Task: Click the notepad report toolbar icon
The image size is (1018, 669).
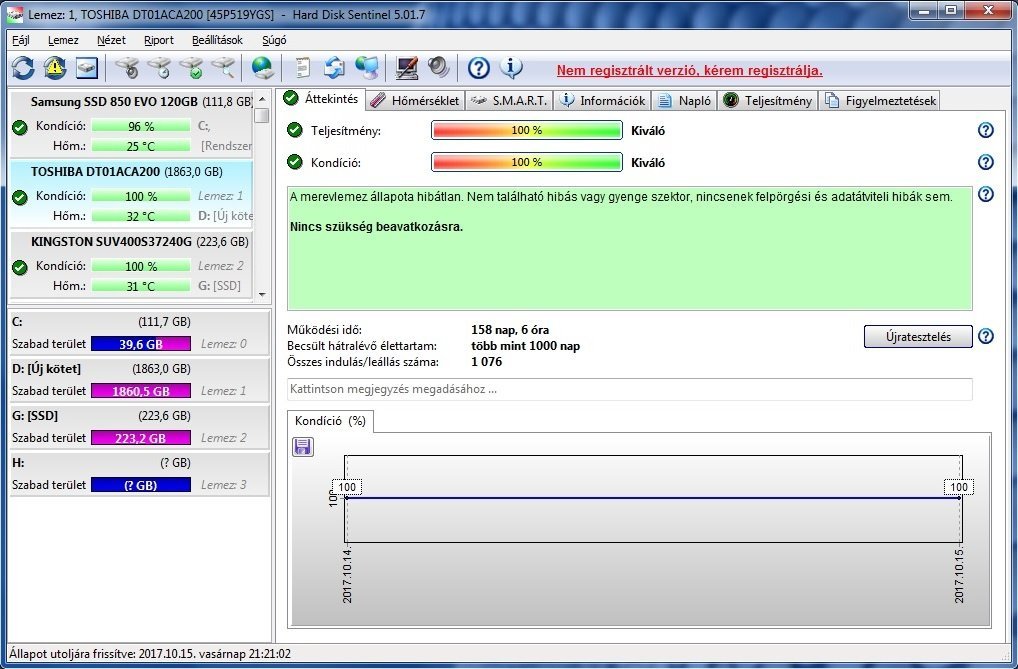Action: [x=303, y=68]
